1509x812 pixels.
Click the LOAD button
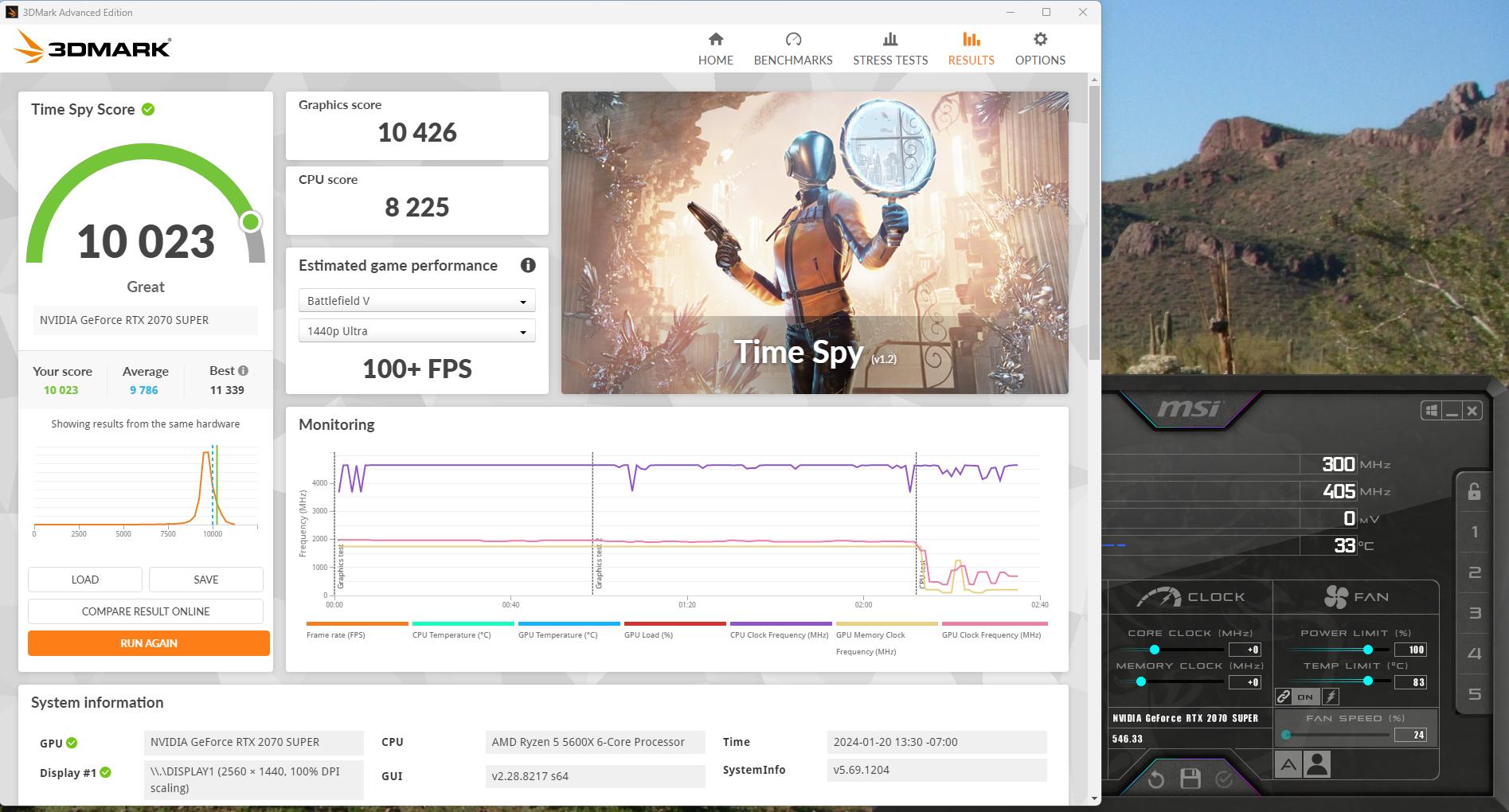[x=85, y=580]
